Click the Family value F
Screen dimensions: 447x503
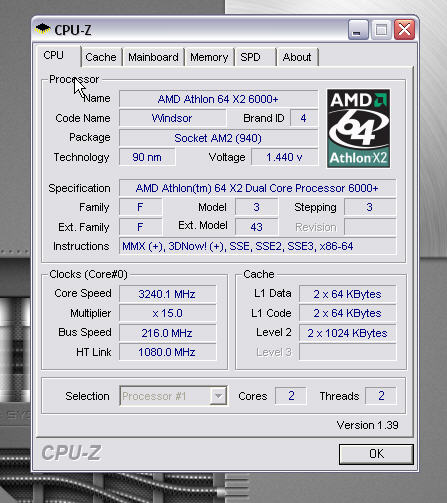140,207
